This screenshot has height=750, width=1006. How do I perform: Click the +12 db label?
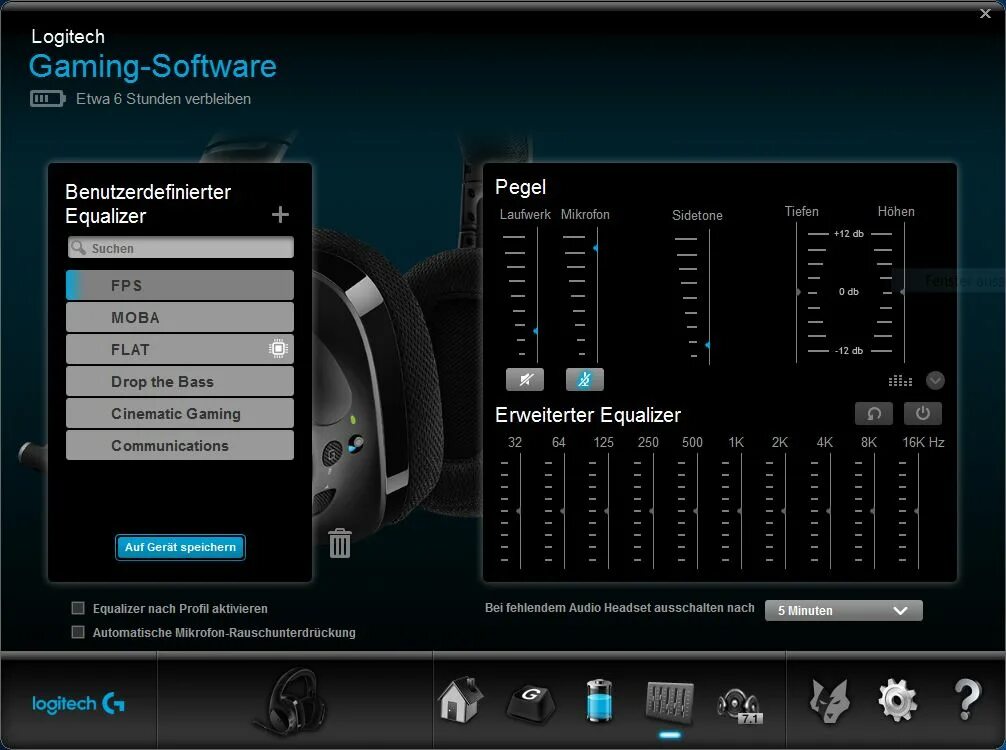[848, 234]
